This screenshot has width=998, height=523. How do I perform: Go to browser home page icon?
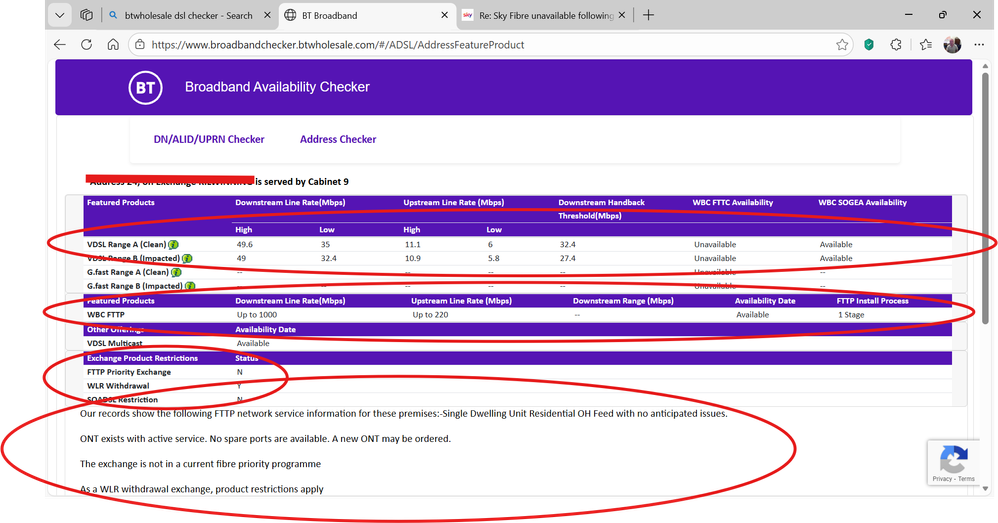point(113,45)
